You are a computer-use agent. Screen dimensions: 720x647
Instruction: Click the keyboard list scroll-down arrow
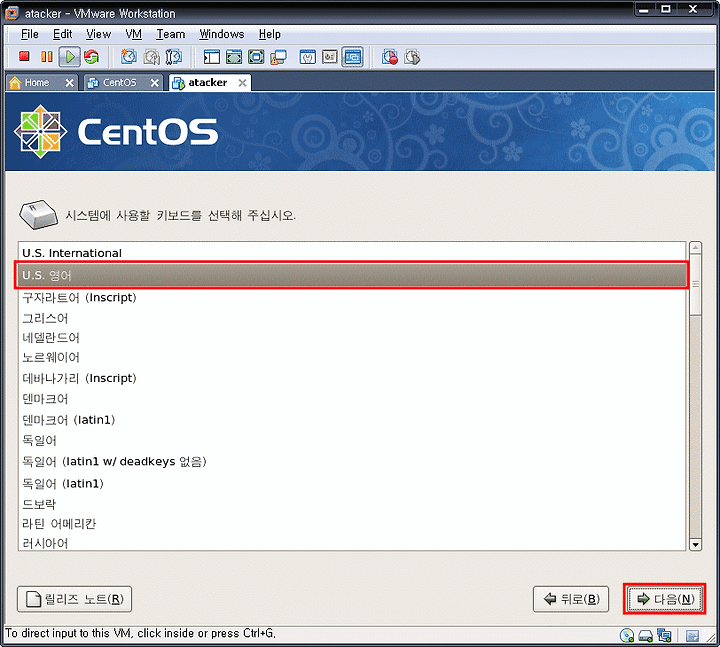click(x=695, y=545)
